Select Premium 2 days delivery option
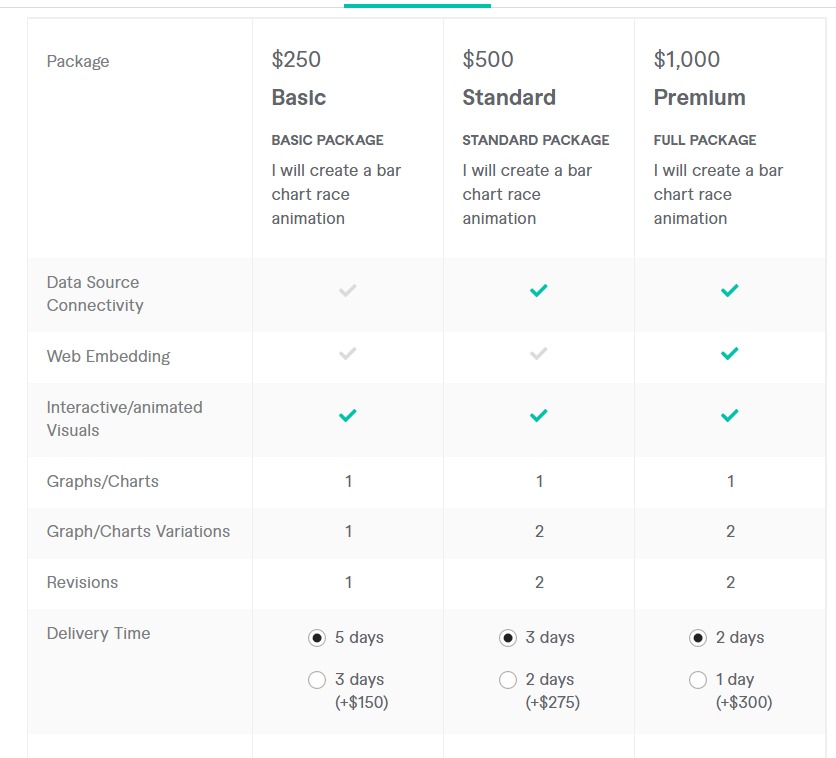836x758 pixels. pos(698,638)
